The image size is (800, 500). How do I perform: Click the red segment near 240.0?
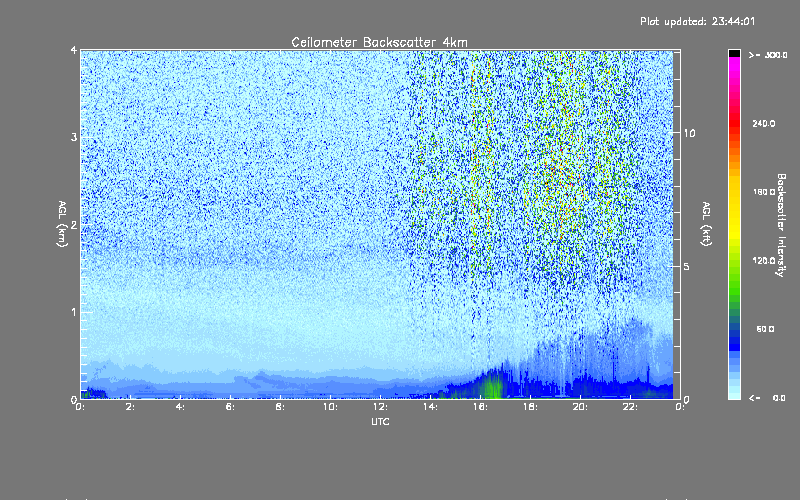click(734, 123)
